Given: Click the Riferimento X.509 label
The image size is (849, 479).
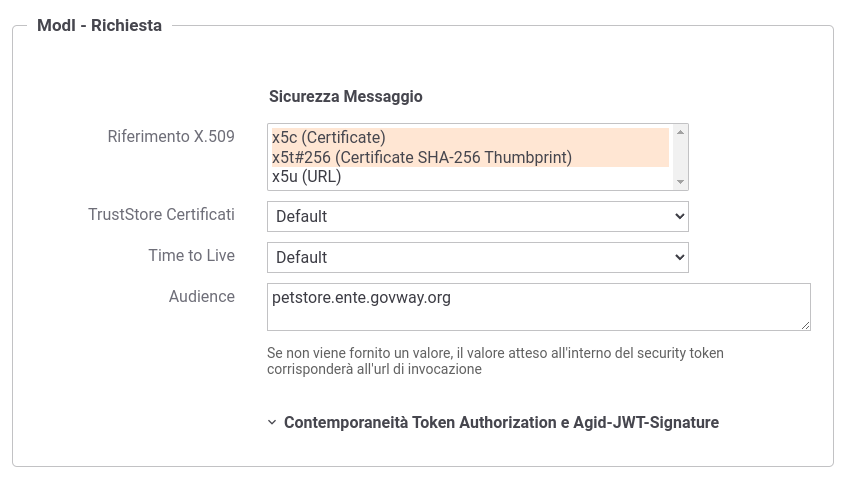Looking at the screenshot, I should coord(171,136).
